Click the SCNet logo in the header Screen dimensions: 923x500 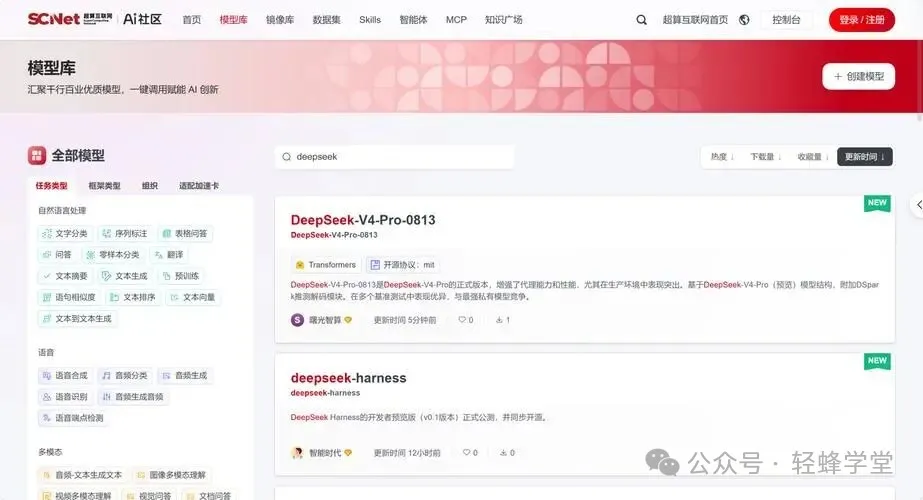[69, 19]
